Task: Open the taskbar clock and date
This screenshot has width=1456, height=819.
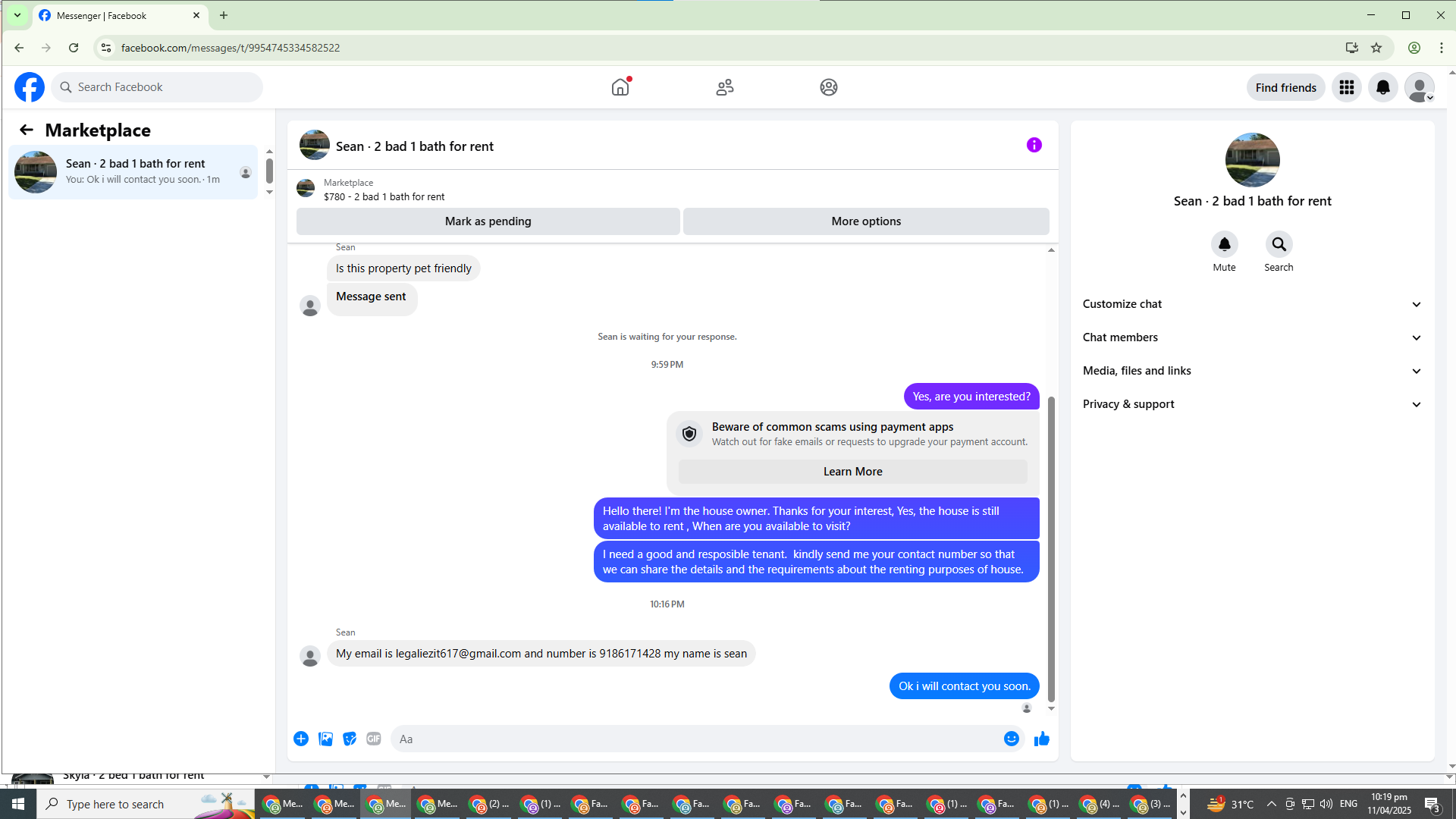Action: (1389, 804)
